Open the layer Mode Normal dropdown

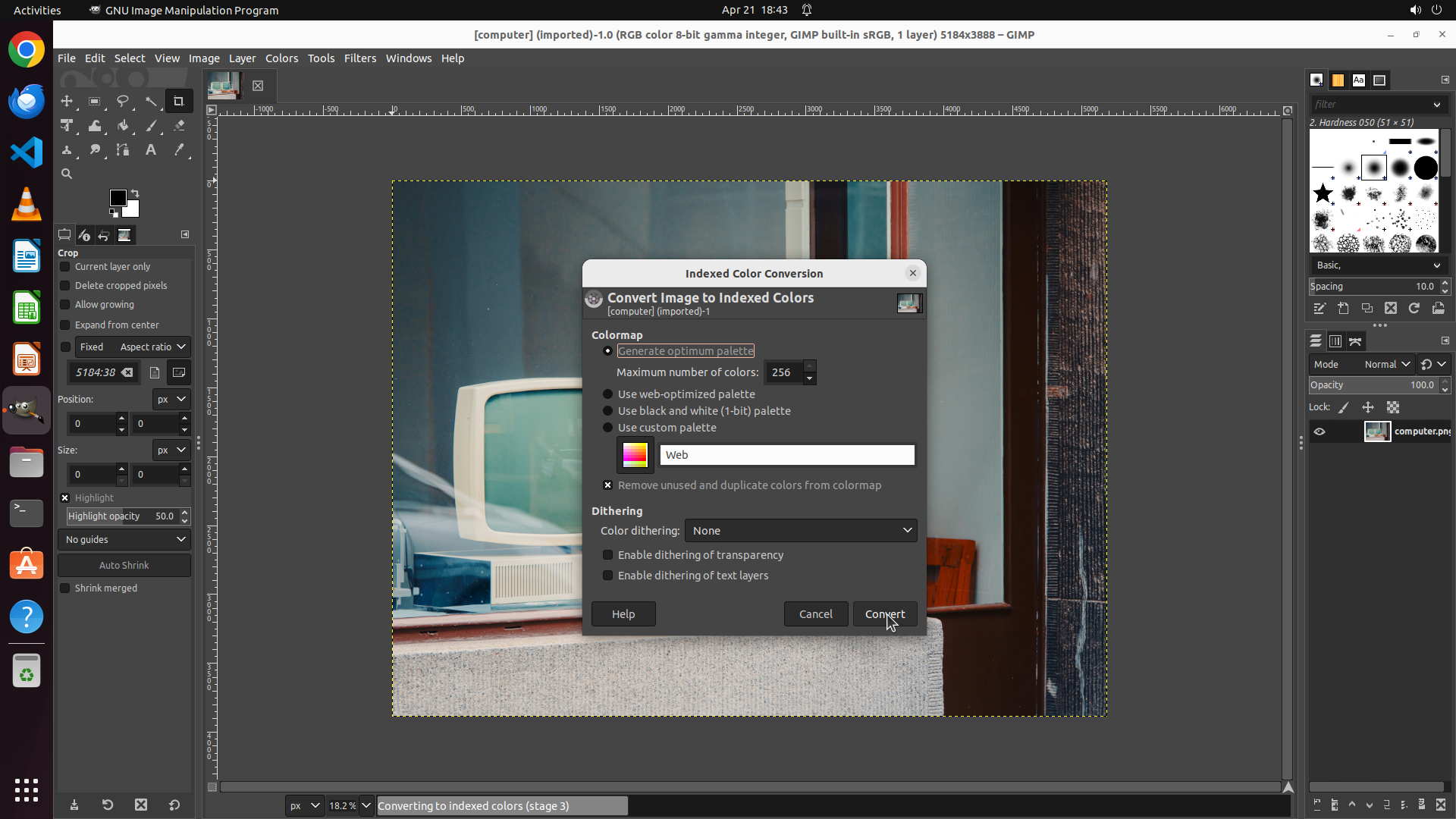[1385, 365]
